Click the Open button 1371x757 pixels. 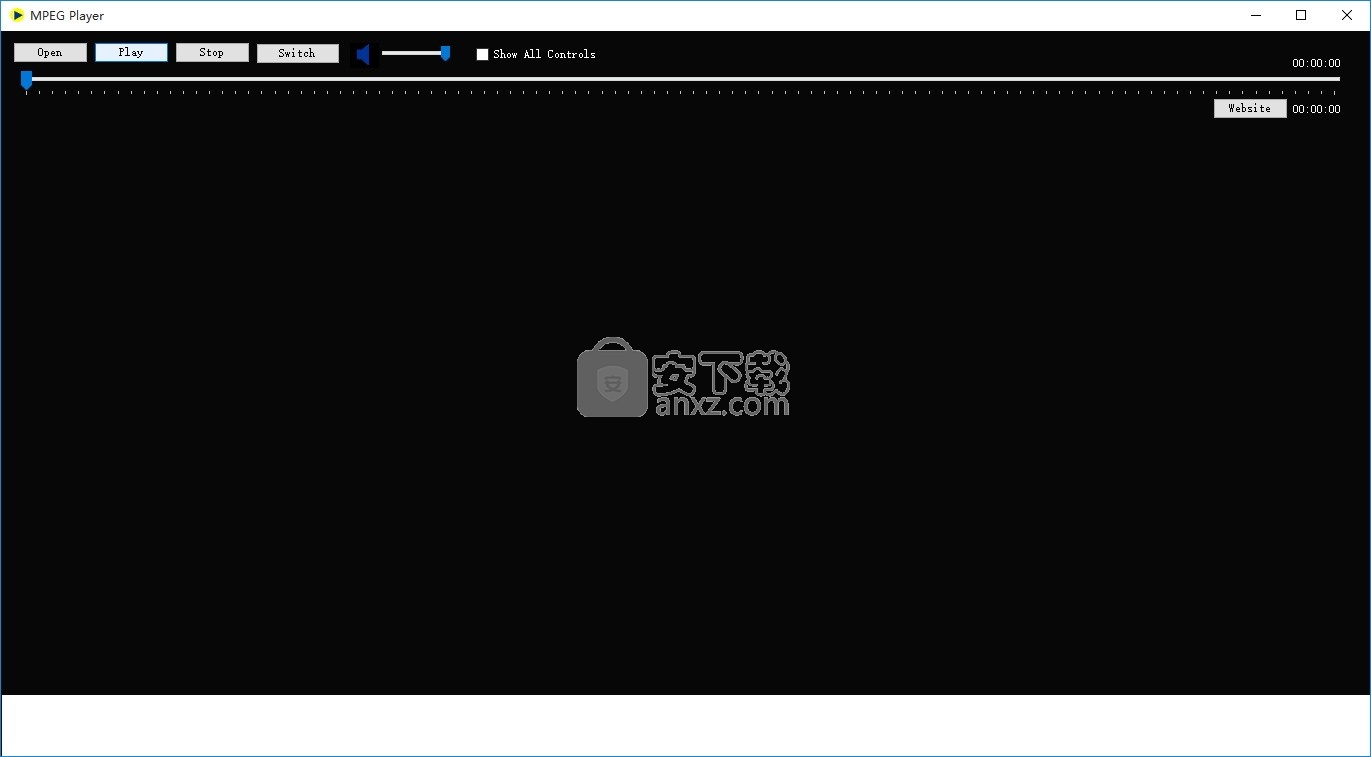point(50,53)
